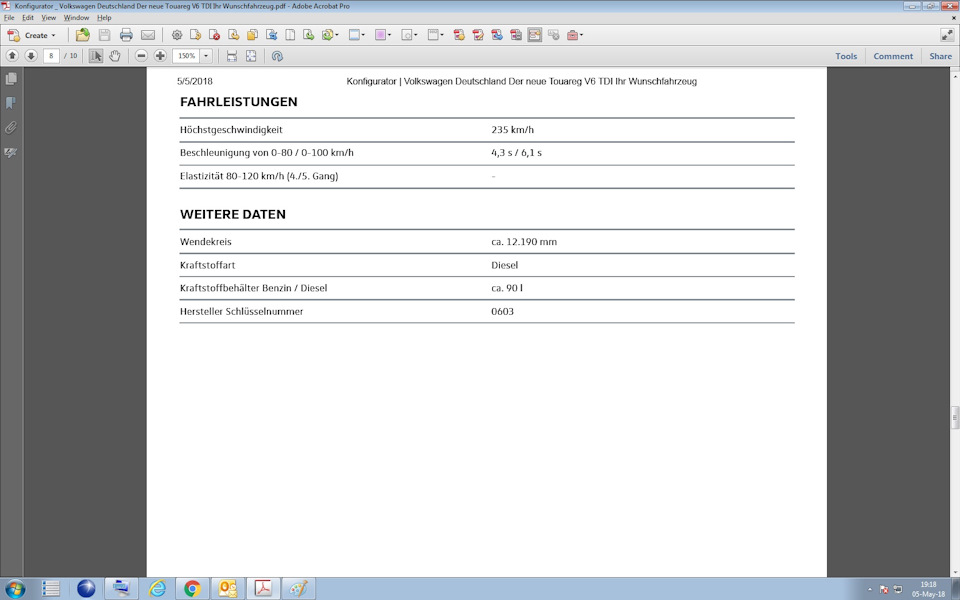Go to previous page arrow
960x600 pixels.
coord(12,56)
